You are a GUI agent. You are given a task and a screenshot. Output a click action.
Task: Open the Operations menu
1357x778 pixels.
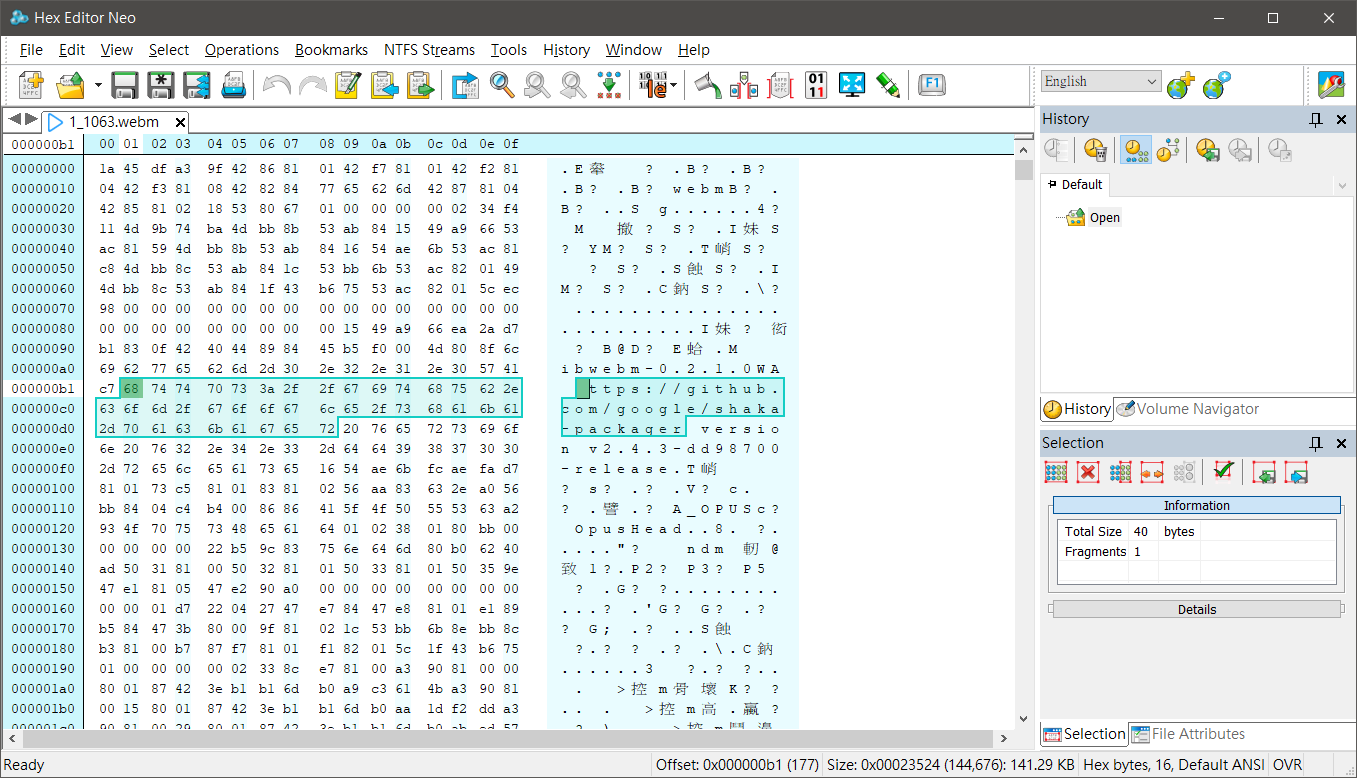[241, 50]
